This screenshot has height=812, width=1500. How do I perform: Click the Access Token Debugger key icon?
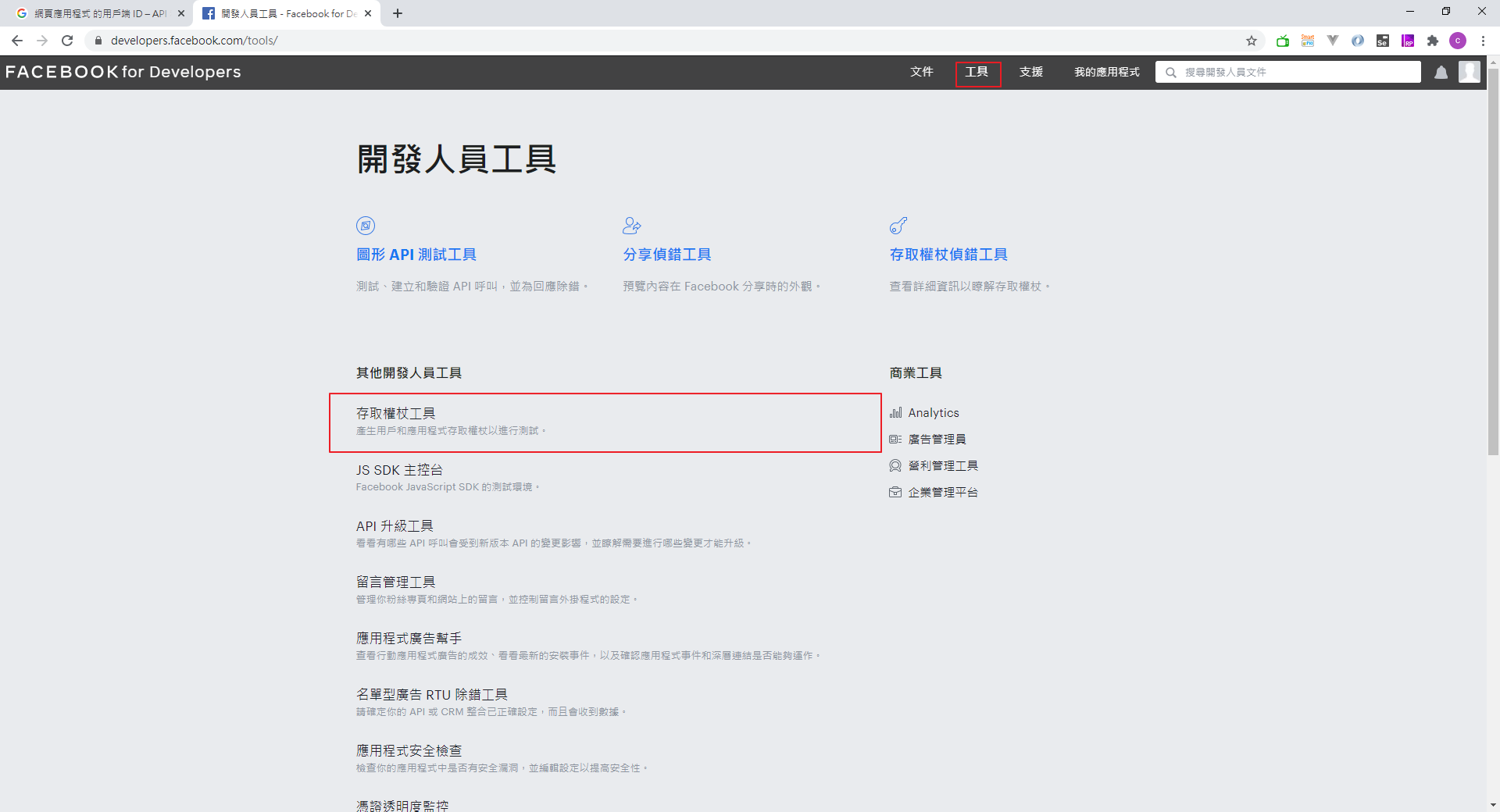pyautogui.click(x=898, y=226)
